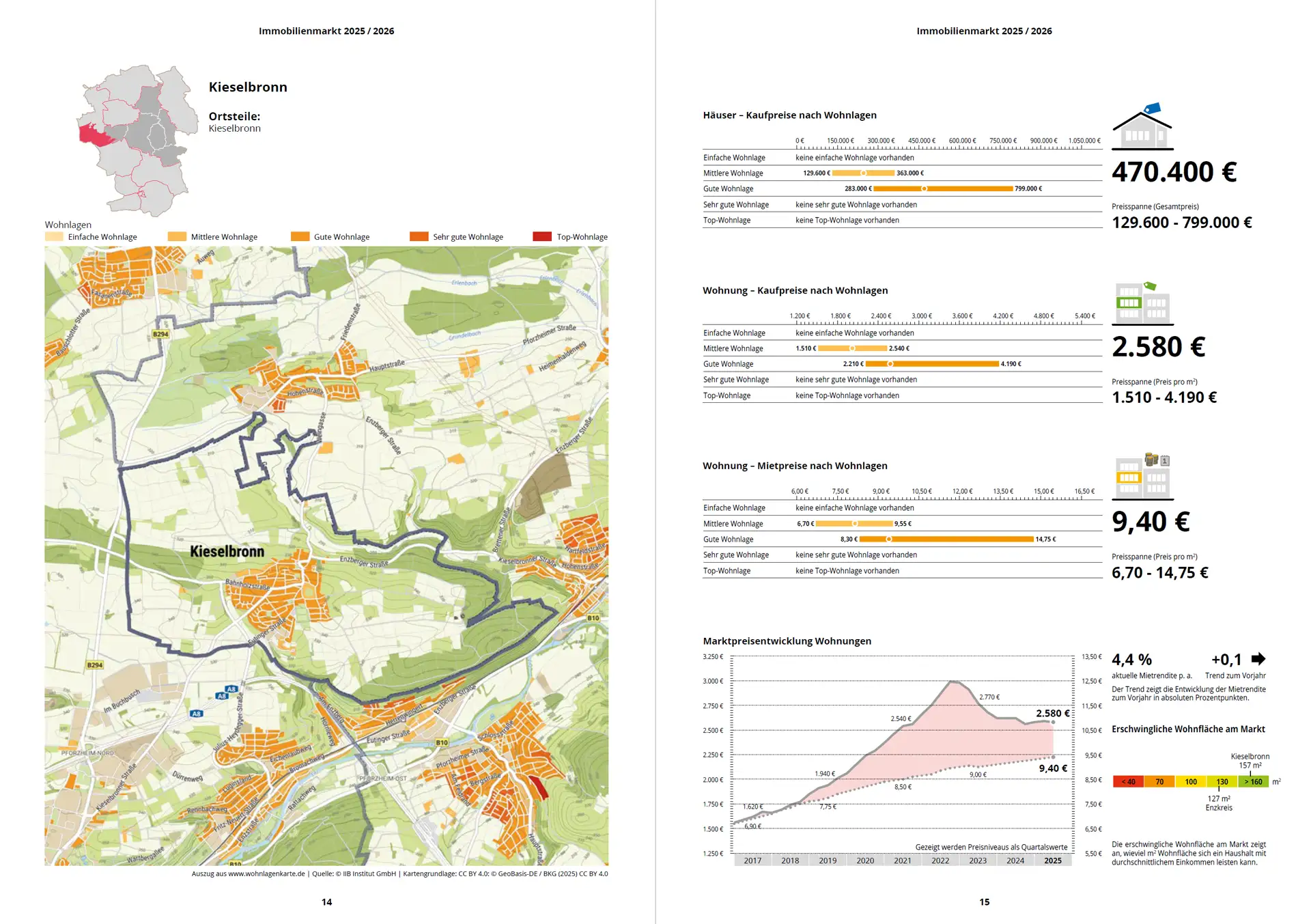Screen dimensions: 1311x924
Task: Click the green '> 160' affordability segment
Action: (x=1253, y=782)
